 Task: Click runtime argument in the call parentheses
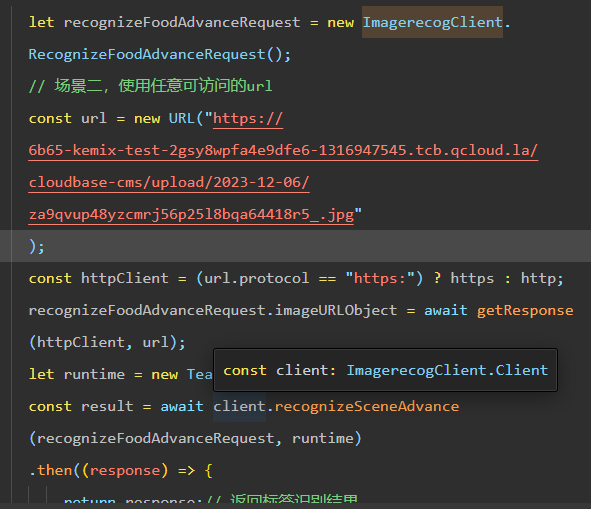[x=323, y=438]
